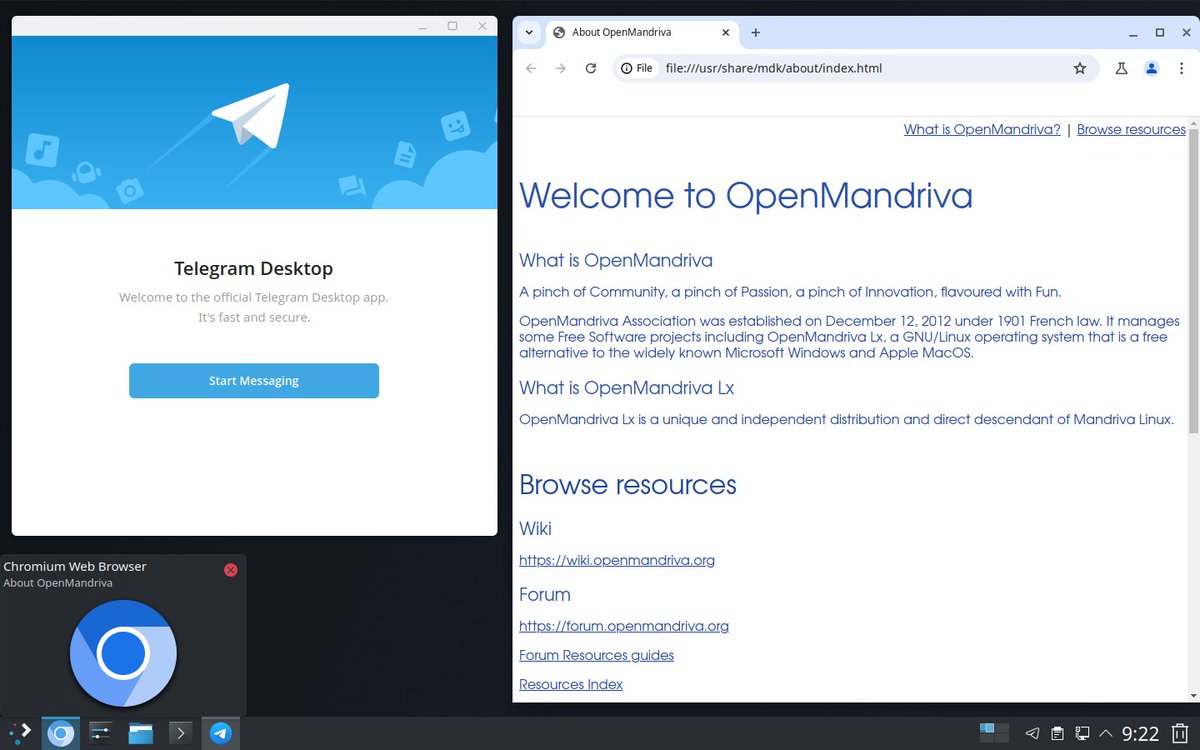The height and width of the screenshot is (750, 1200).
Task: Click the Chromium window preview thumbnail
Action: [x=123, y=653]
